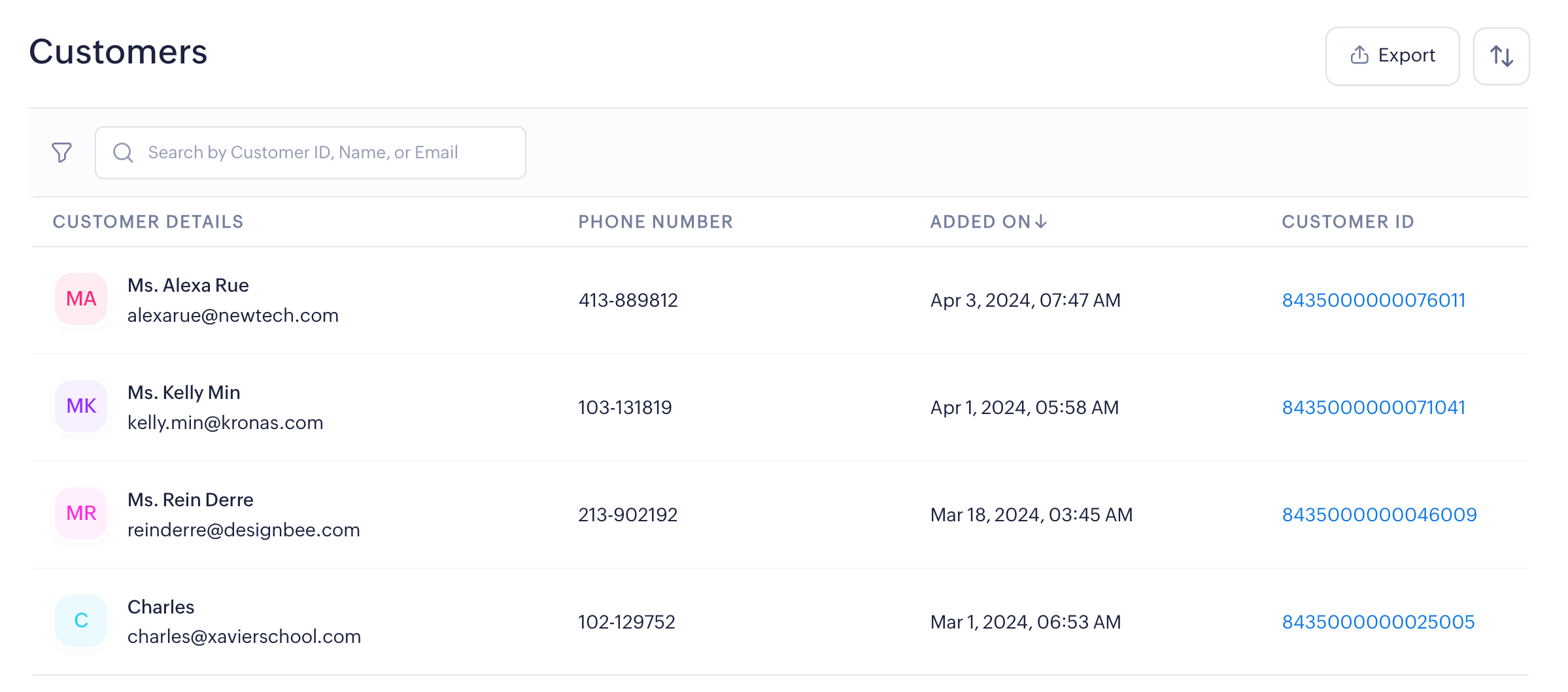Open customer ID 8435000000025005 link
Image resolution: width=1568 pixels, height=692 pixels.
pos(1378,622)
